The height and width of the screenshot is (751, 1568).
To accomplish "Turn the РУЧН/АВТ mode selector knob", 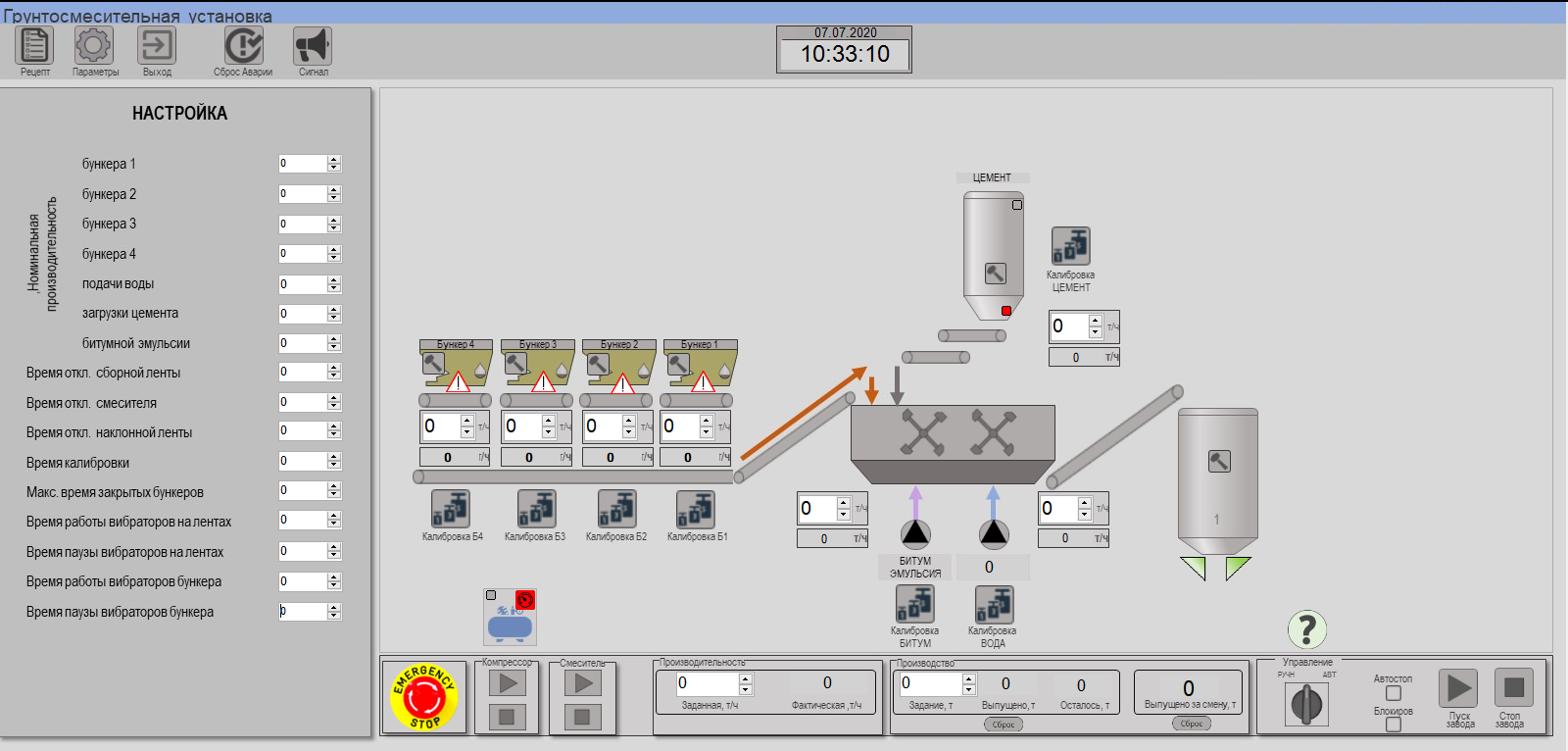I will (x=1306, y=704).
